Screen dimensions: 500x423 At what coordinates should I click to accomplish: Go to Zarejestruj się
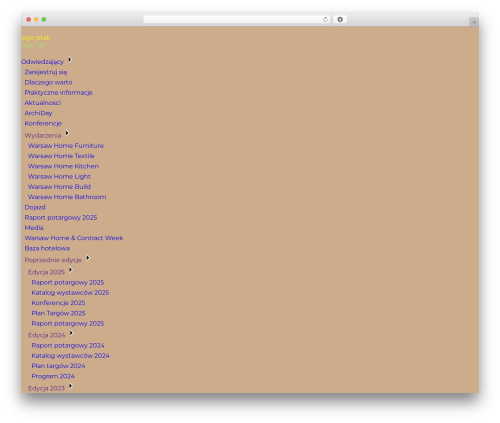coord(46,72)
